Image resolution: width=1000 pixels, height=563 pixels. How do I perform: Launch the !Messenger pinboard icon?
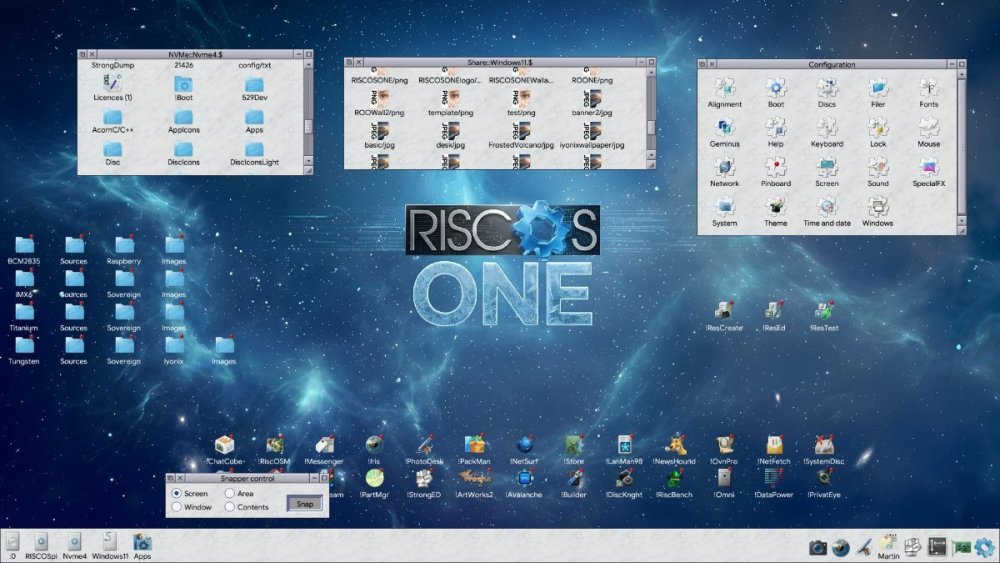(x=324, y=449)
